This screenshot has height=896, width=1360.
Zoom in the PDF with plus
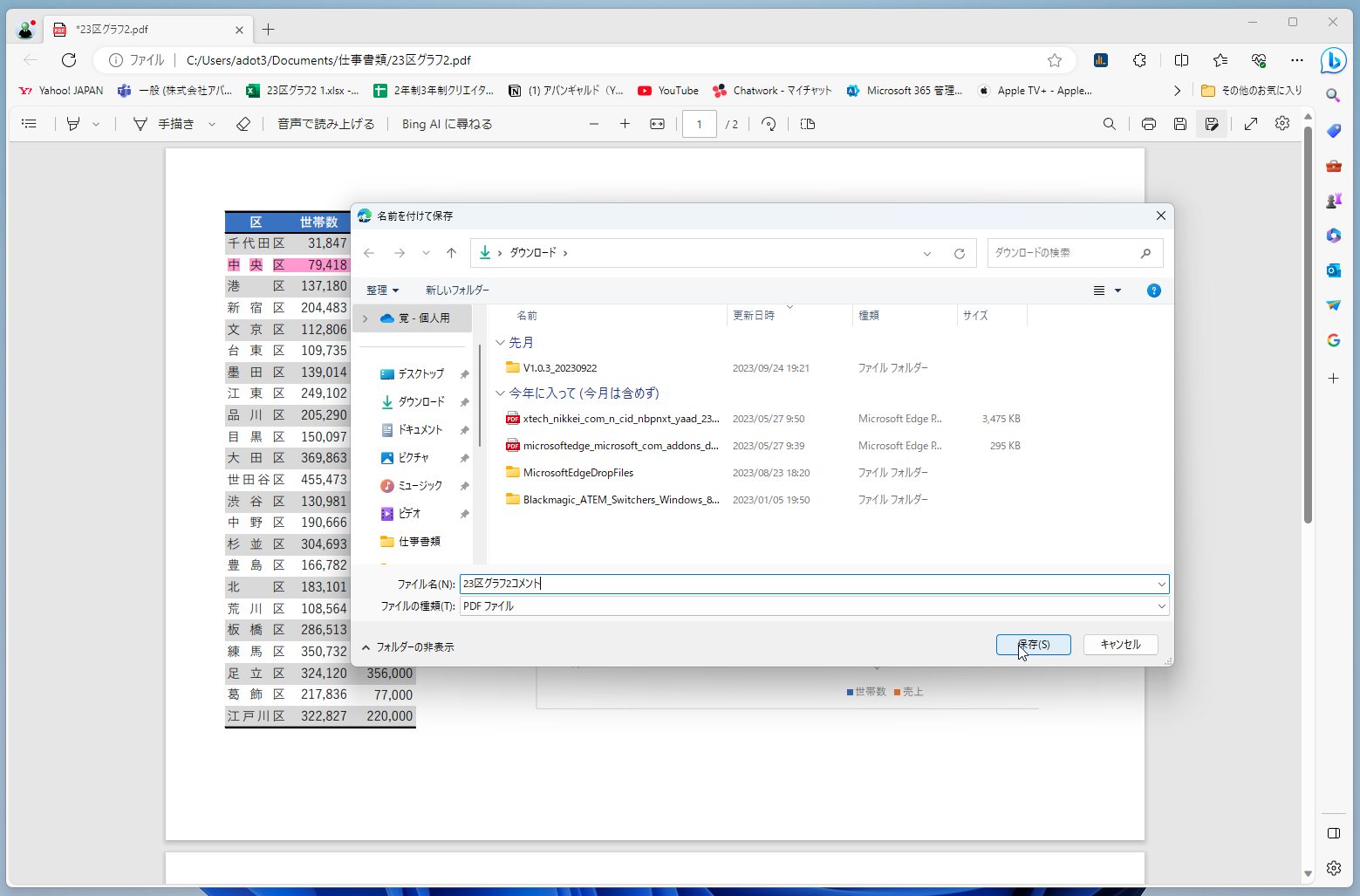tap(625, 124)
